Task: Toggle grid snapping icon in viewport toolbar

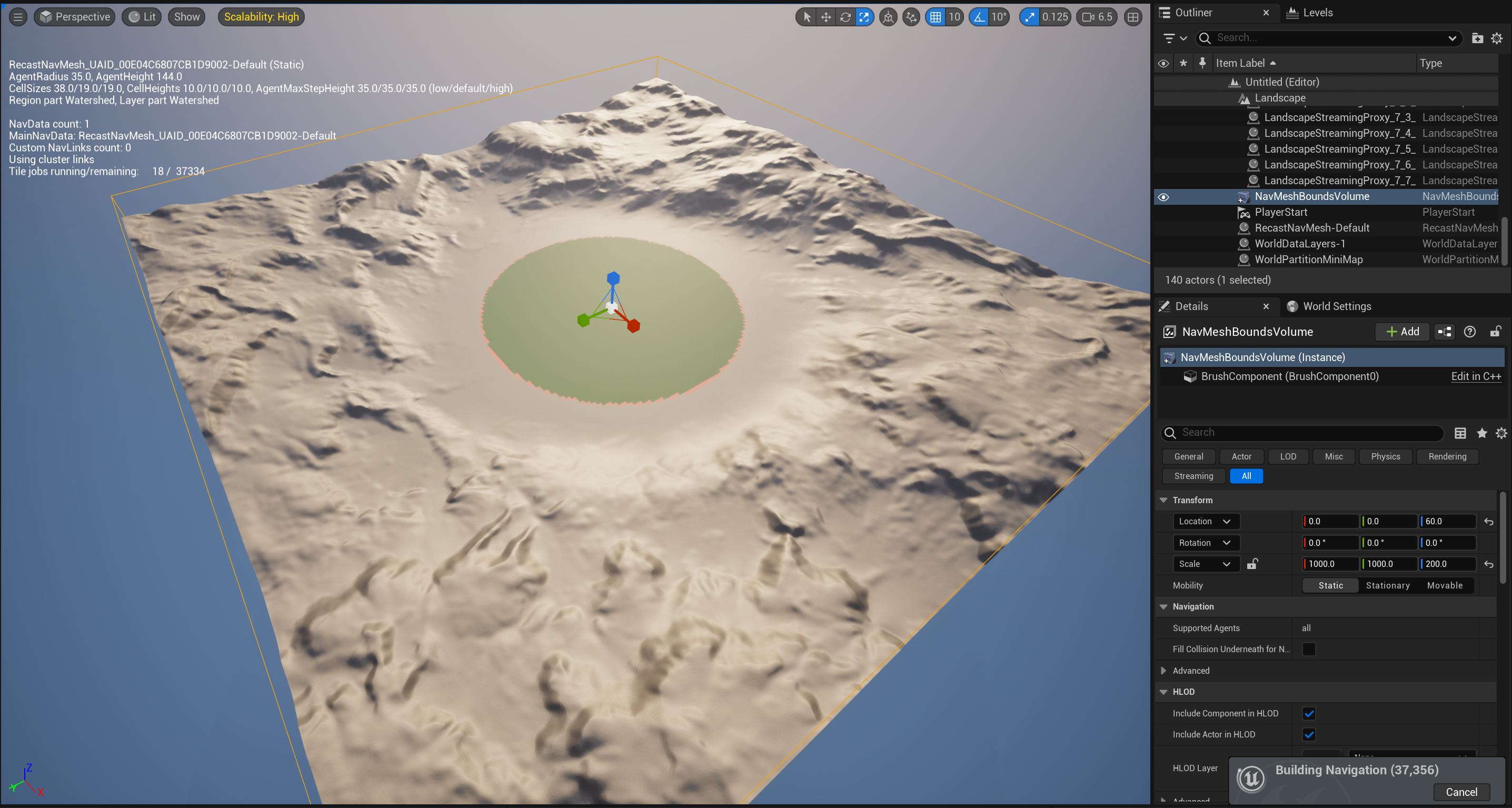Action: click(936, 17)
